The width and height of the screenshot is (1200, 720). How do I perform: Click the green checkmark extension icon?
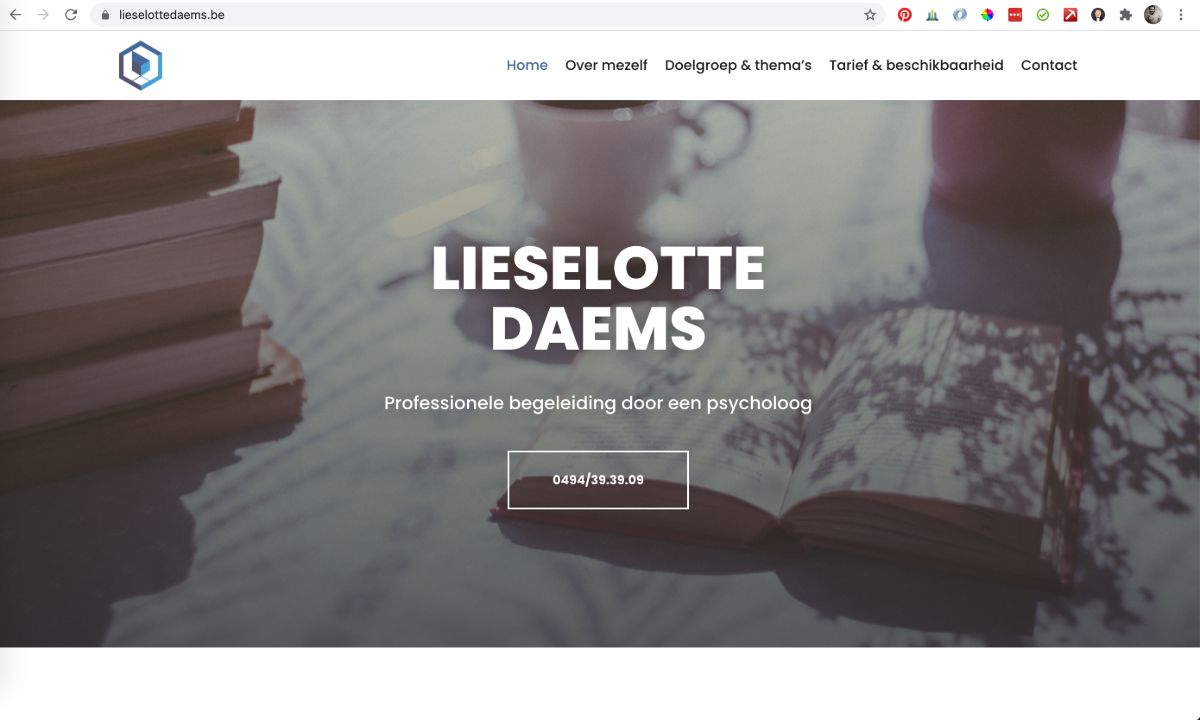click(x=1043, y=15)
